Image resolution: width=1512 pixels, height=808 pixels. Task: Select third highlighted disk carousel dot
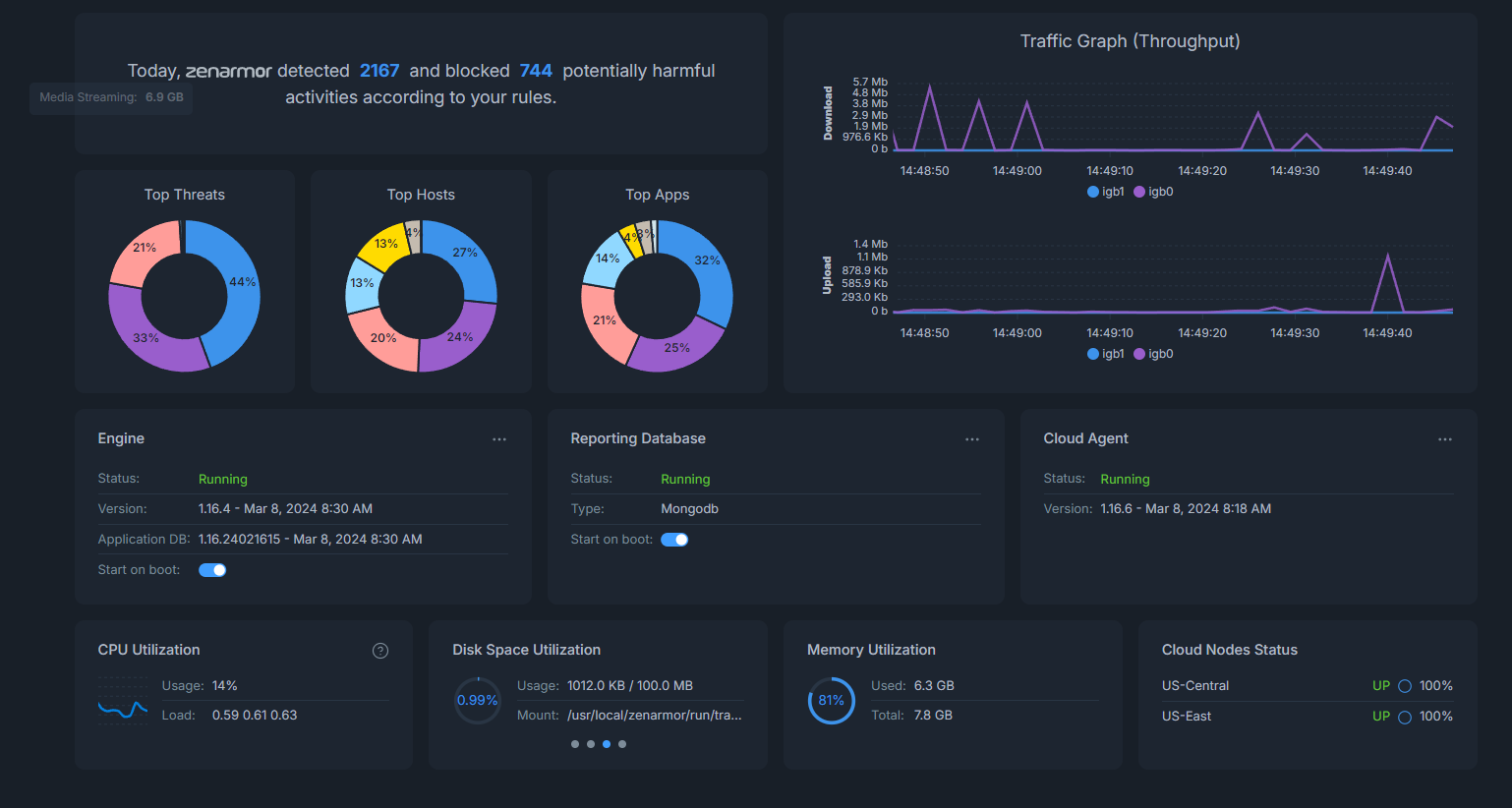(607, 744)
